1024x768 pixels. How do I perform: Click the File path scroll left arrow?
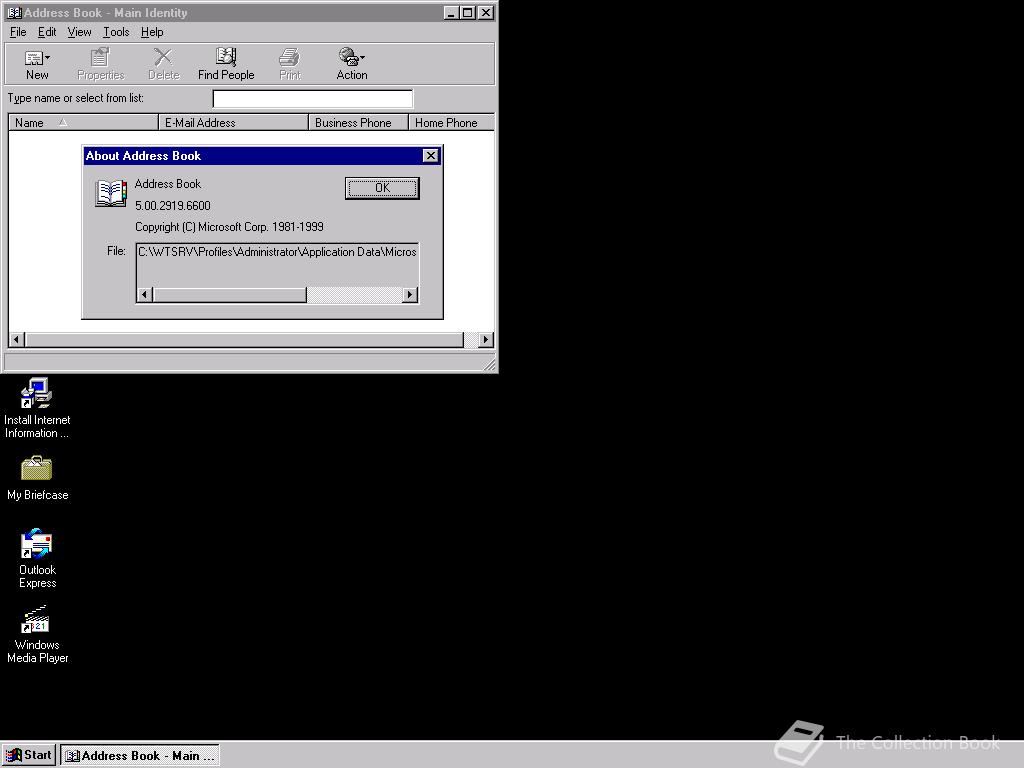click(x=145, y=295)
